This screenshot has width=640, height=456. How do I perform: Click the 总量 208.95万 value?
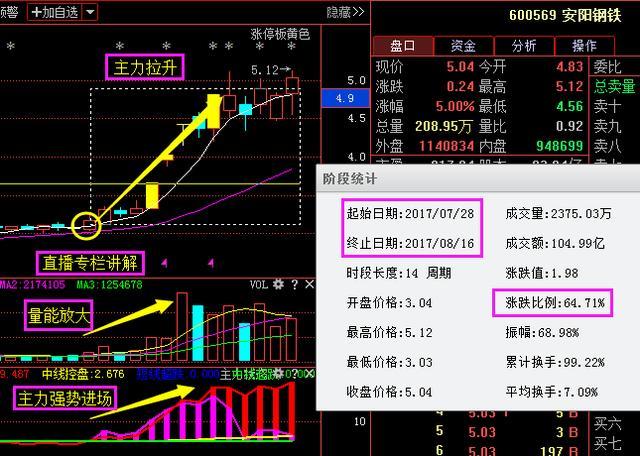(444, 126)
